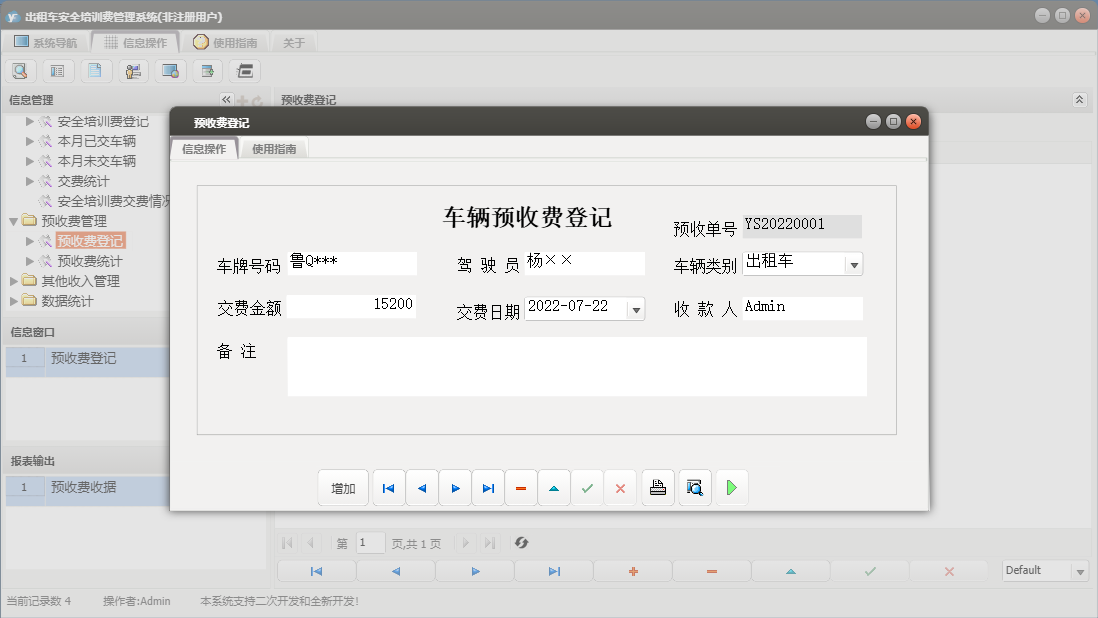Switch to the 系统导航 tab
This screenshot has width=1098, height=618.
click(x=44, y=43)
